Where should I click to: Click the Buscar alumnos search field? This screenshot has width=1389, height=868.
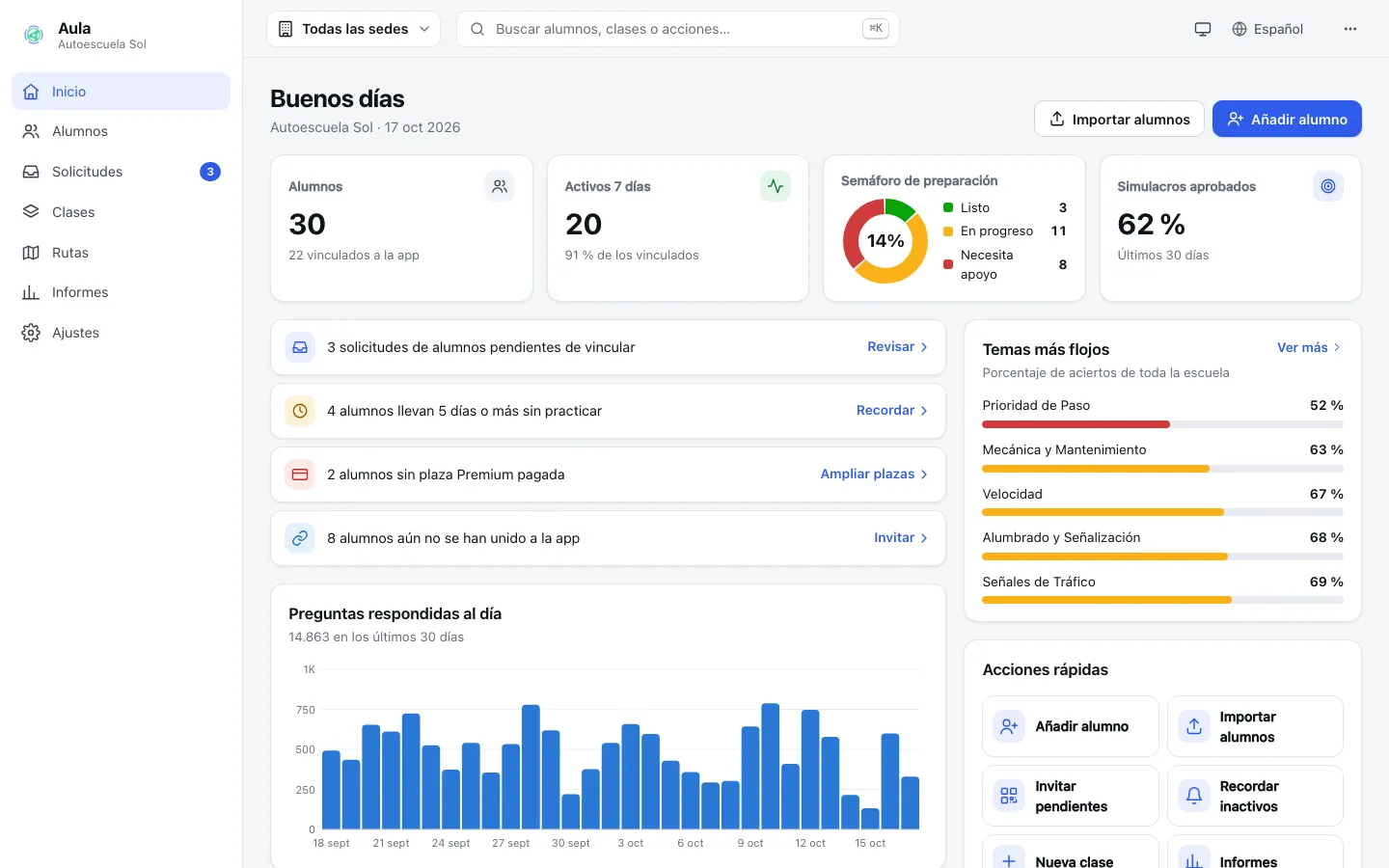(x=678, y=29)
